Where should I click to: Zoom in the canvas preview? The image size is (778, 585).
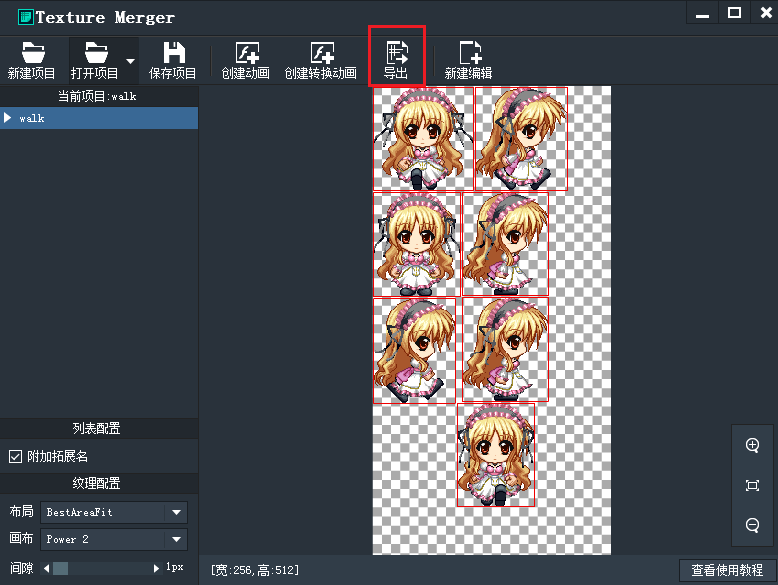point(752,445)
